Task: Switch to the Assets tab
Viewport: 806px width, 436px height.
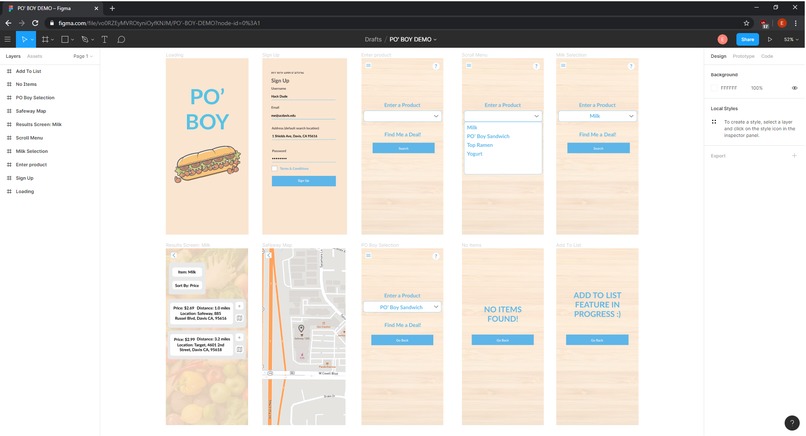Action: click(34, 56)
